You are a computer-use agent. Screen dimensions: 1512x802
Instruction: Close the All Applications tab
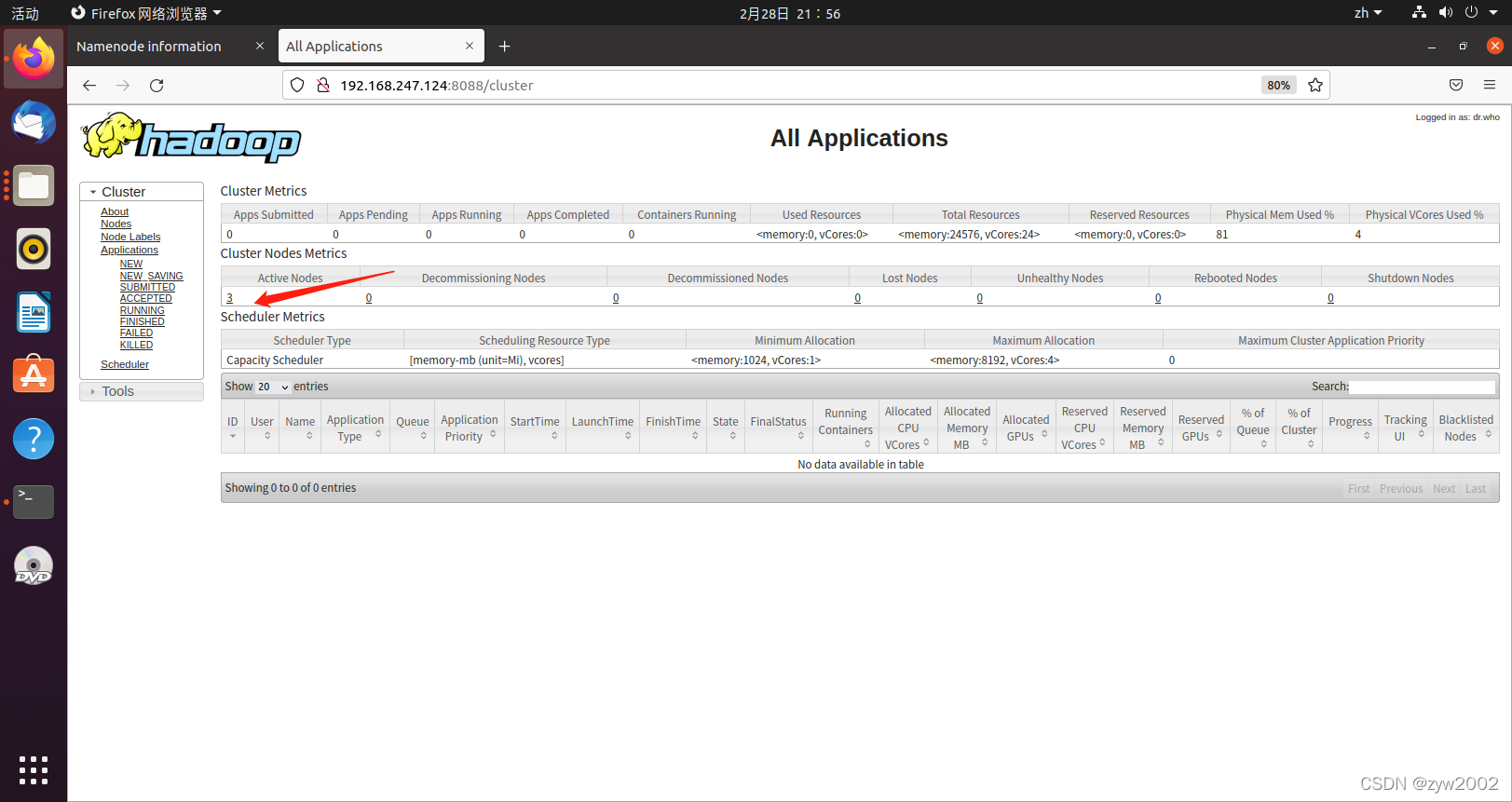pyautogui.click(x=470, y=46)
